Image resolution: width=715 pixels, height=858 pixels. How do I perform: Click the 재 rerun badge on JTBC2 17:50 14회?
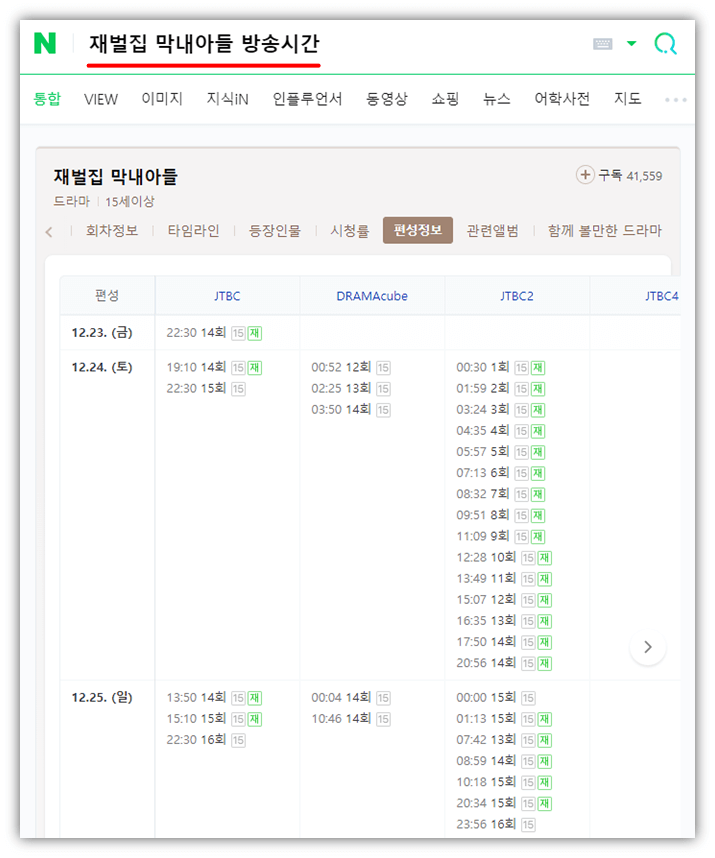click(544, 642)
